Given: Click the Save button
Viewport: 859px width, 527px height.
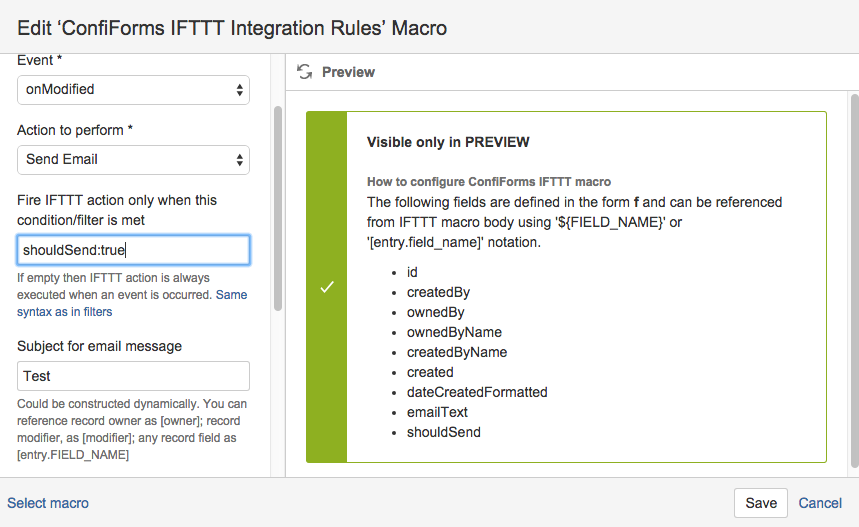Looking at the screenshot, I should 761,503.
